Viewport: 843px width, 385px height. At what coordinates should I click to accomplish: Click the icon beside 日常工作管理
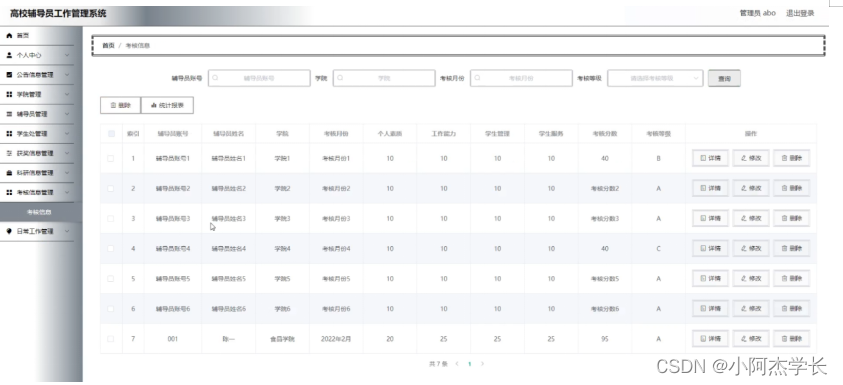click(x=9, y=231)
